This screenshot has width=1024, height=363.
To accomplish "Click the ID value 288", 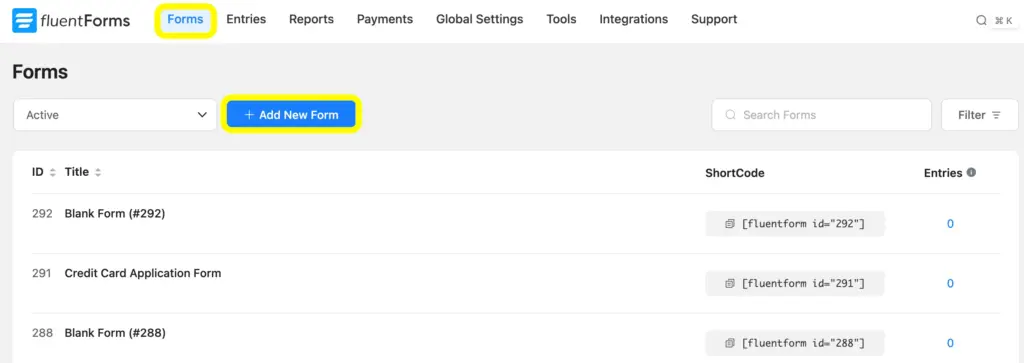I will click(x=42, y=333).
